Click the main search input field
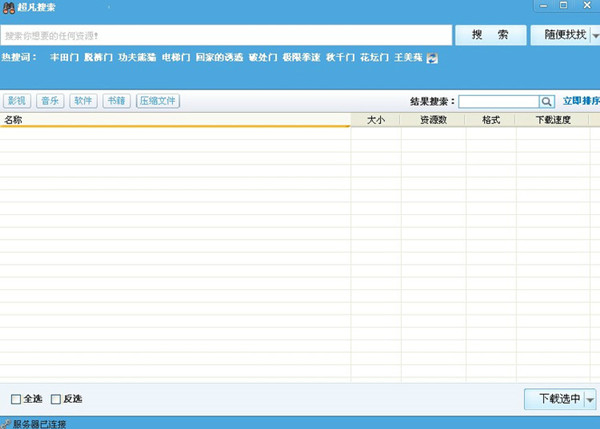Screen dimensions: 600x429 [x=225, y=36]
